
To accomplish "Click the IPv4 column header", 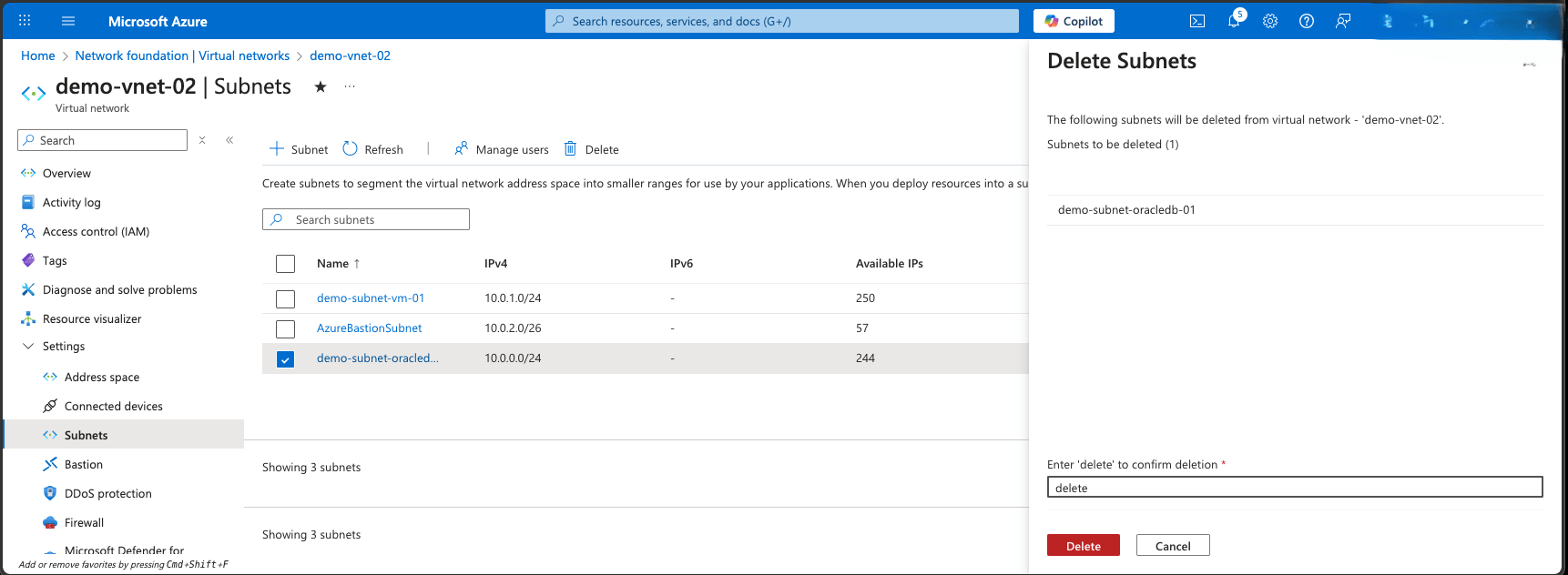I will pos(495,263).
